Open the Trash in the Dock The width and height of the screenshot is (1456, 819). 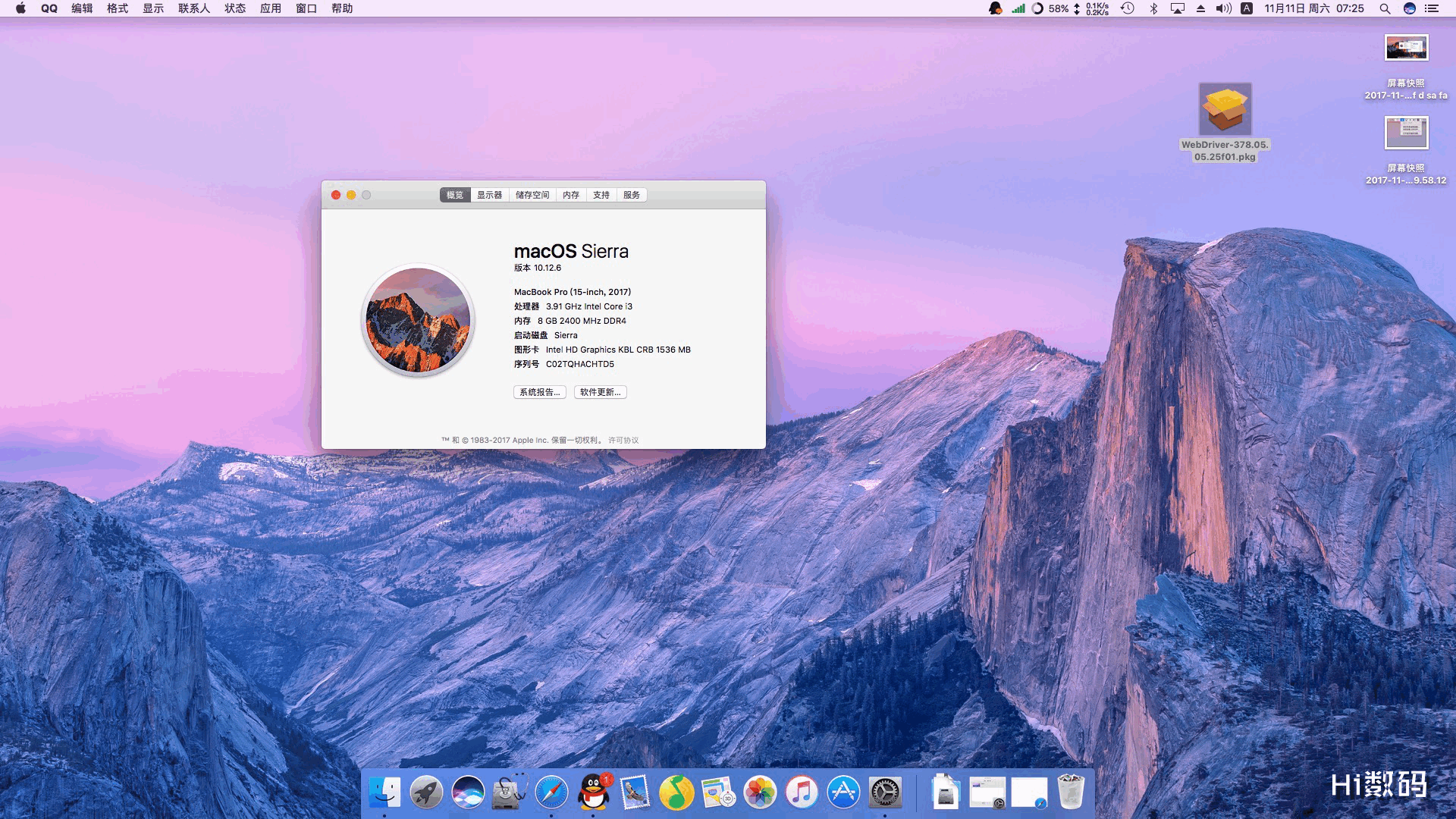[1071, 792]
